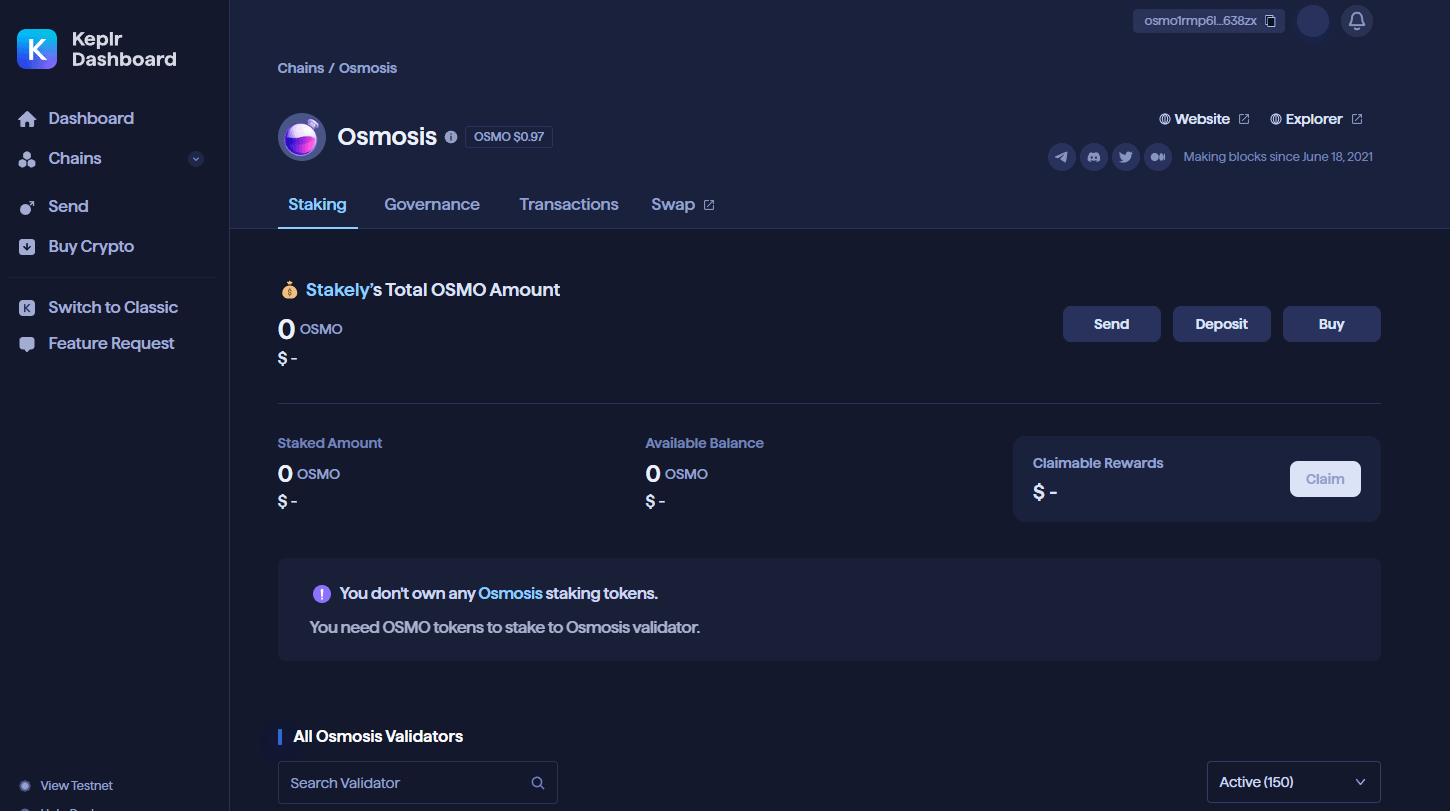Click the Available Balance label
Screen dimensions: 1450x811
click(x=705, y=443)
